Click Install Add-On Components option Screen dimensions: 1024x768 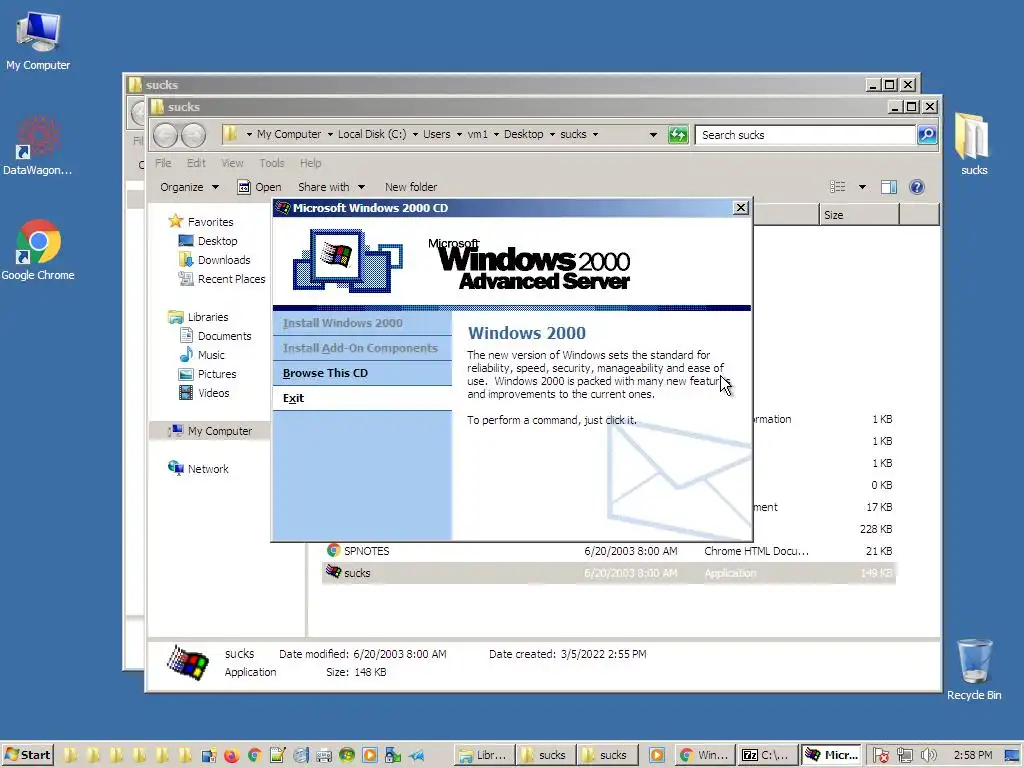click(x=362, y=348)
